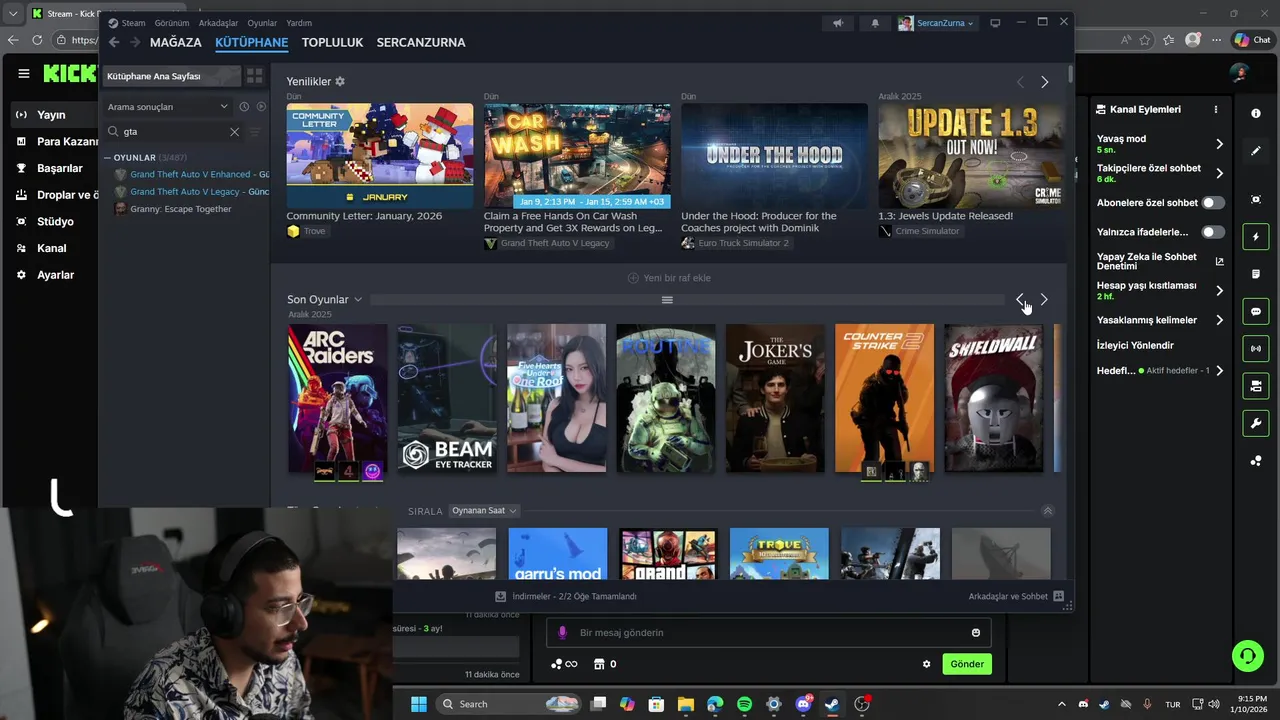Click Yeni bir raf ekle
Viewport: 1280px width, 720px height.
(x=669, y=278)
